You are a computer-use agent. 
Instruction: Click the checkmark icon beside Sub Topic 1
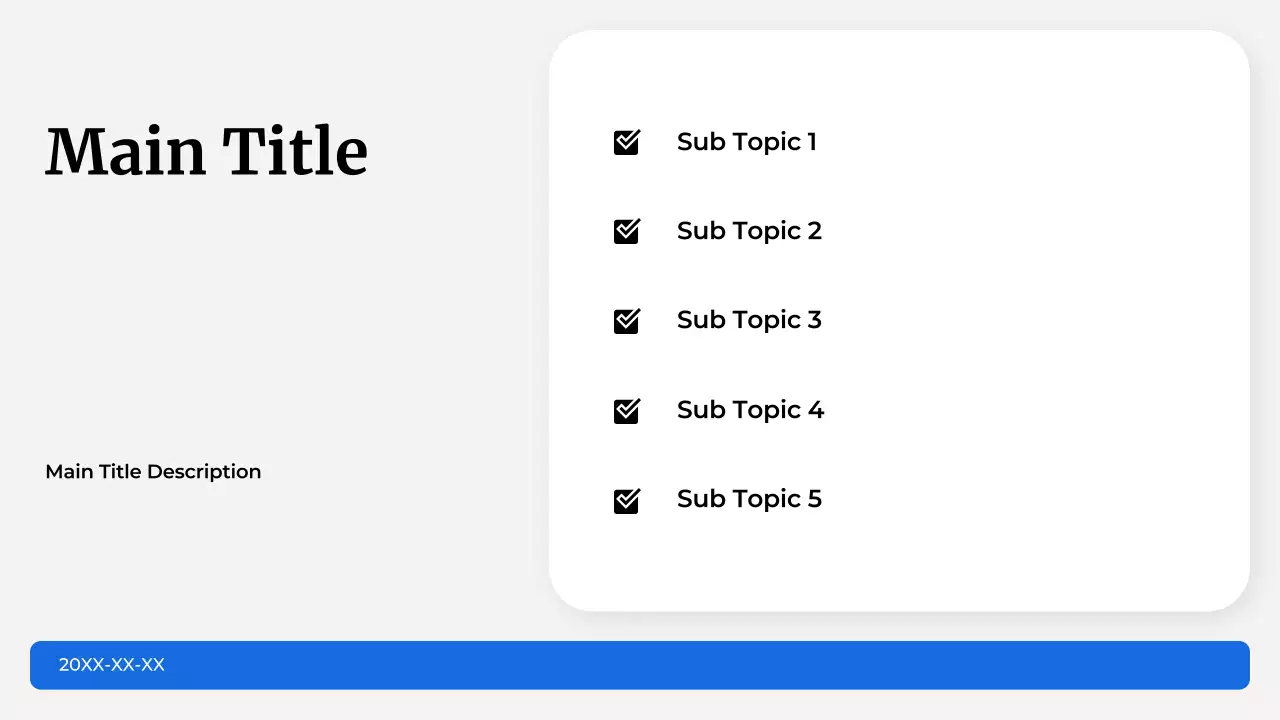tap(626, 142)
